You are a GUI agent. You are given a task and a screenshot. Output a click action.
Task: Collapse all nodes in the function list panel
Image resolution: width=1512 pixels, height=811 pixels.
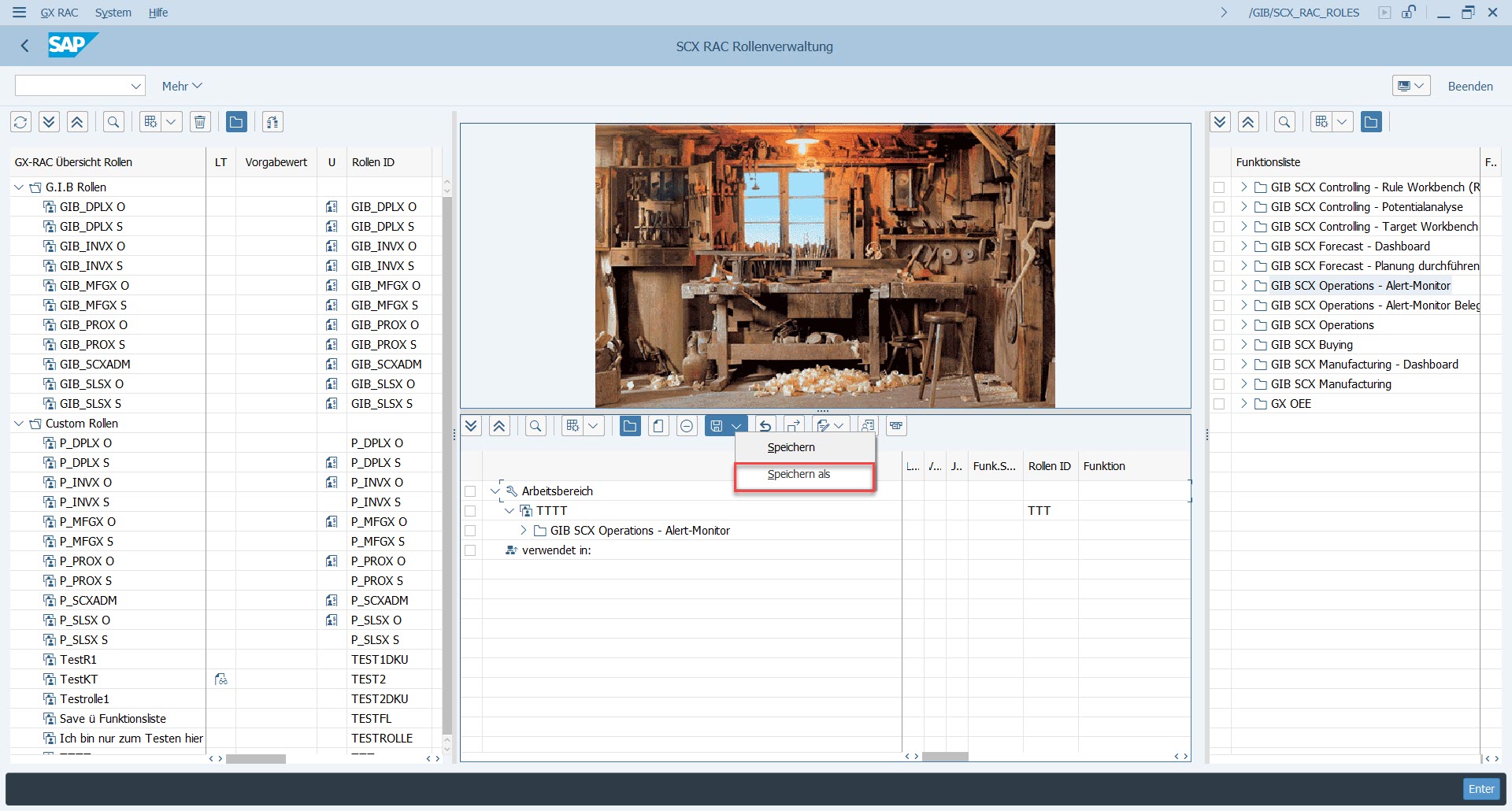tap(1248, 122)
